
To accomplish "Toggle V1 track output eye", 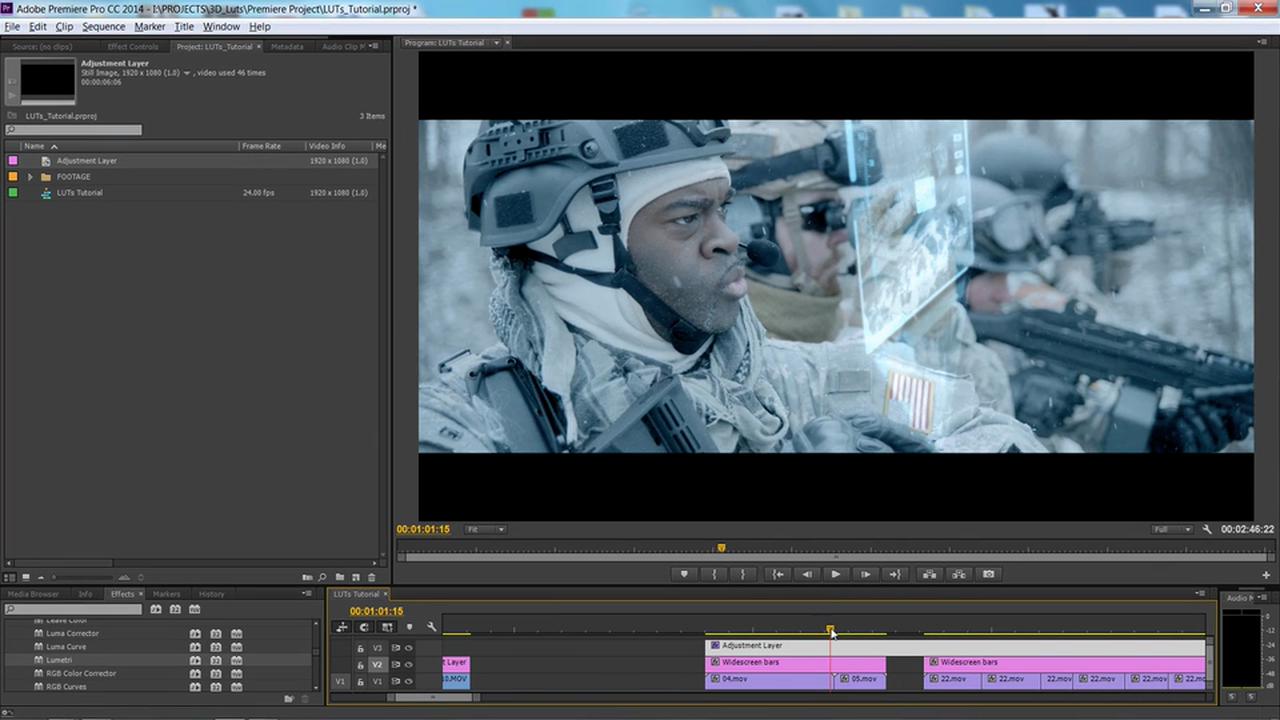I will click(408, 682).
